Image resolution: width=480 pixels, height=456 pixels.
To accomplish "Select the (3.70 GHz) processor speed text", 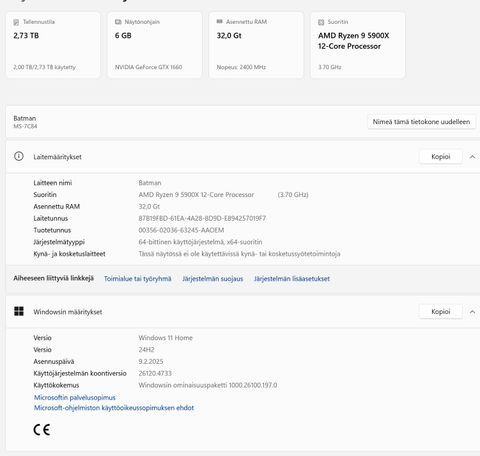I will point(293,195).
